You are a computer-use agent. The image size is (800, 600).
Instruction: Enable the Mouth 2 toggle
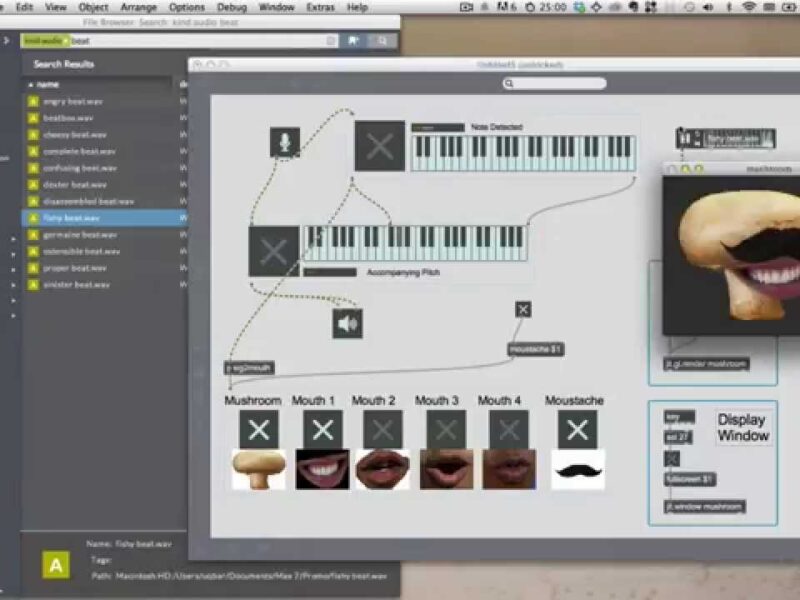[x=383, y=430]
